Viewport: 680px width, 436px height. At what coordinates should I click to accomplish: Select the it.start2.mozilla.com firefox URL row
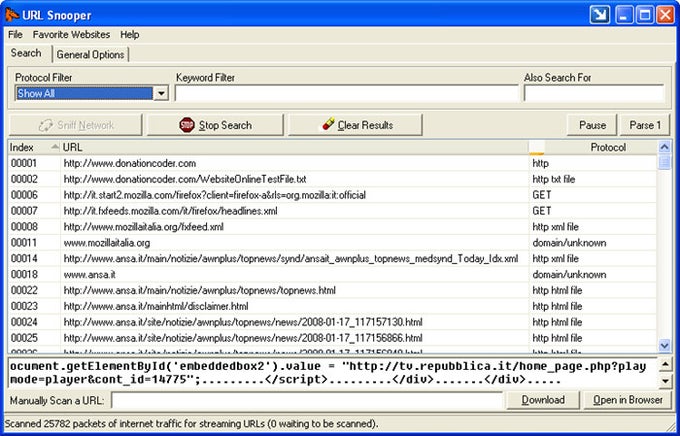tap(332, 195)
